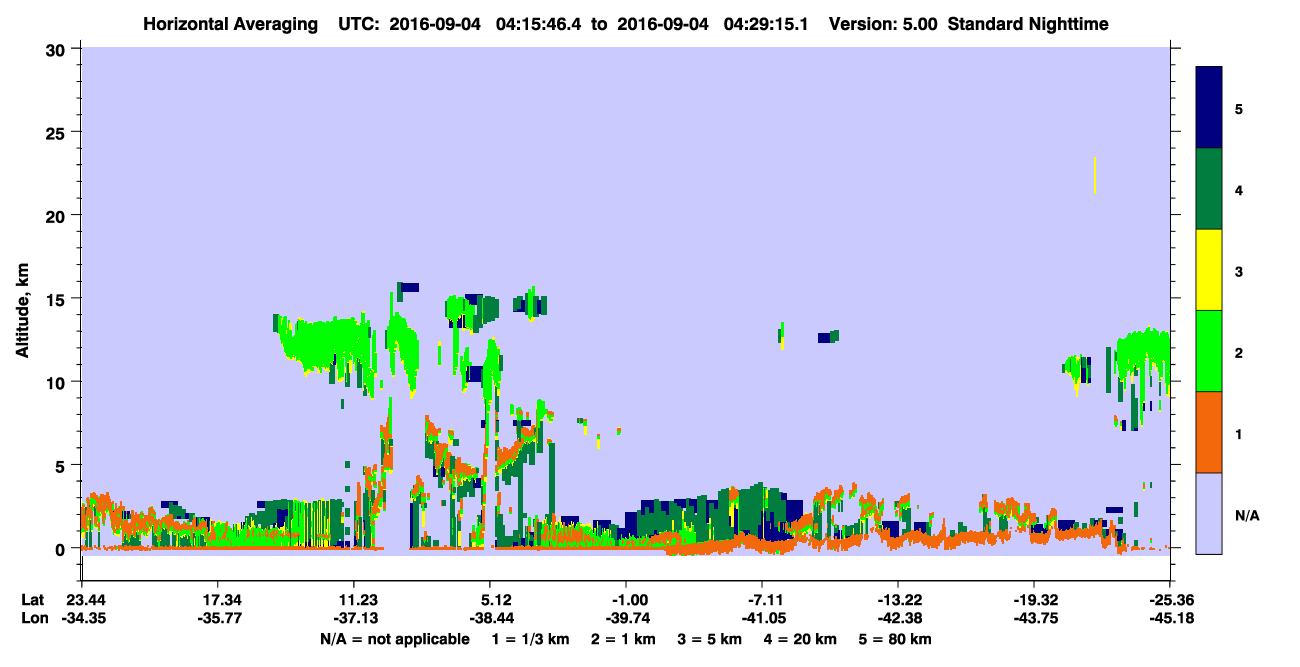
Task: Click the 'Lon' axis row label
Action: click(x=33, y=618)
